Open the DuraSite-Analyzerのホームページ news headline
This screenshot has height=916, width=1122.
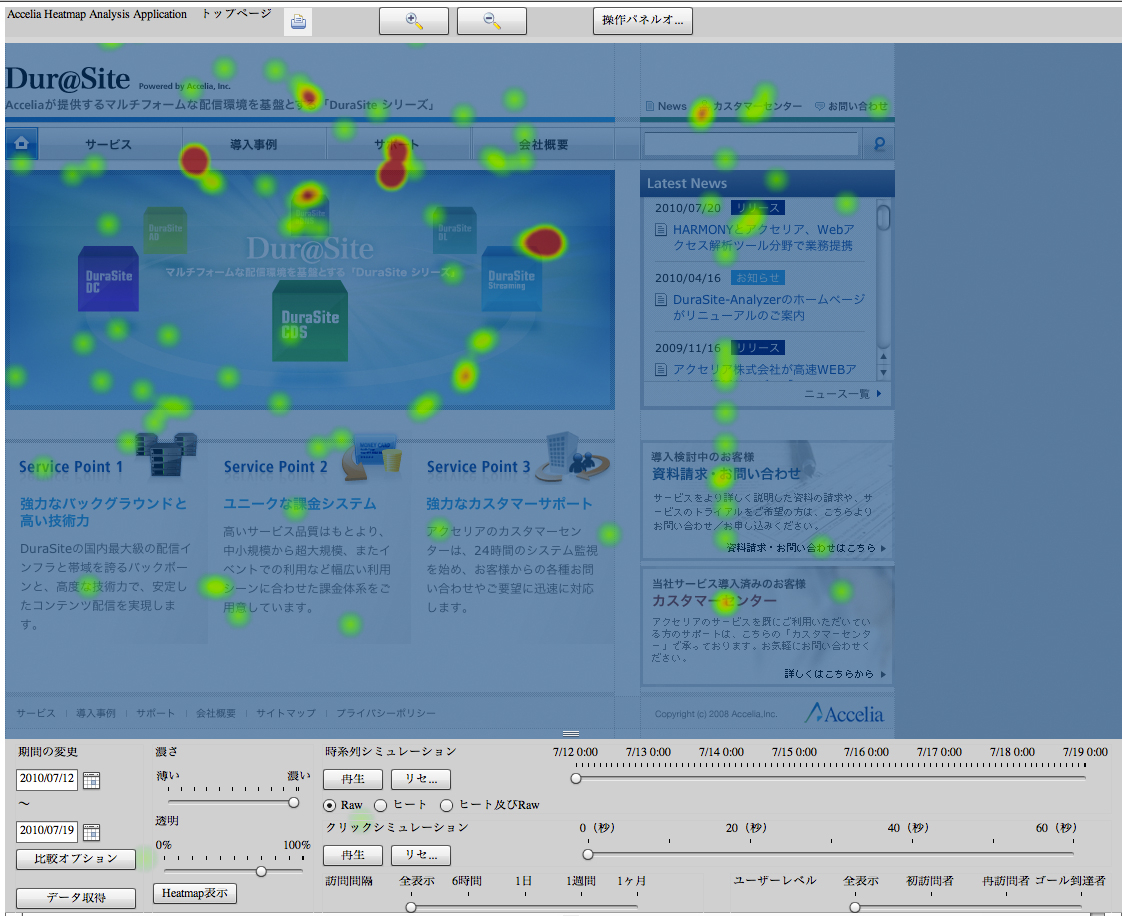click(x=769, y=307)
